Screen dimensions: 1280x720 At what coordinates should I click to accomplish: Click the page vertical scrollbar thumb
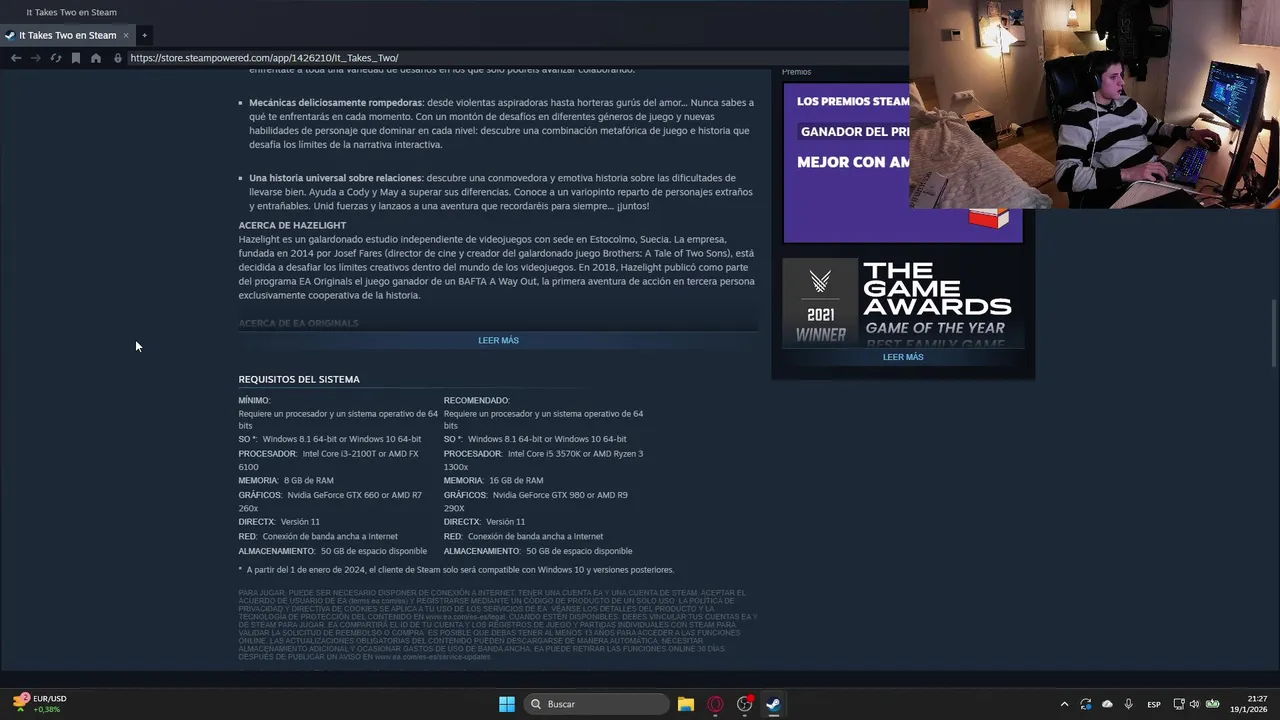click(1274, 332)
